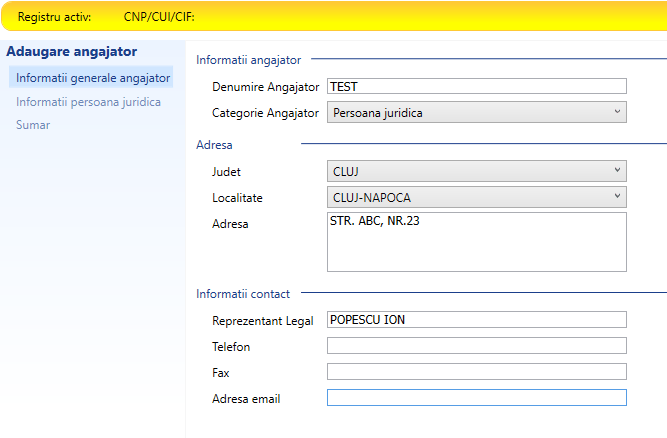This screenshot has width=667, height=438.
Task: Click the Fax input field
Action: [476, 371]
